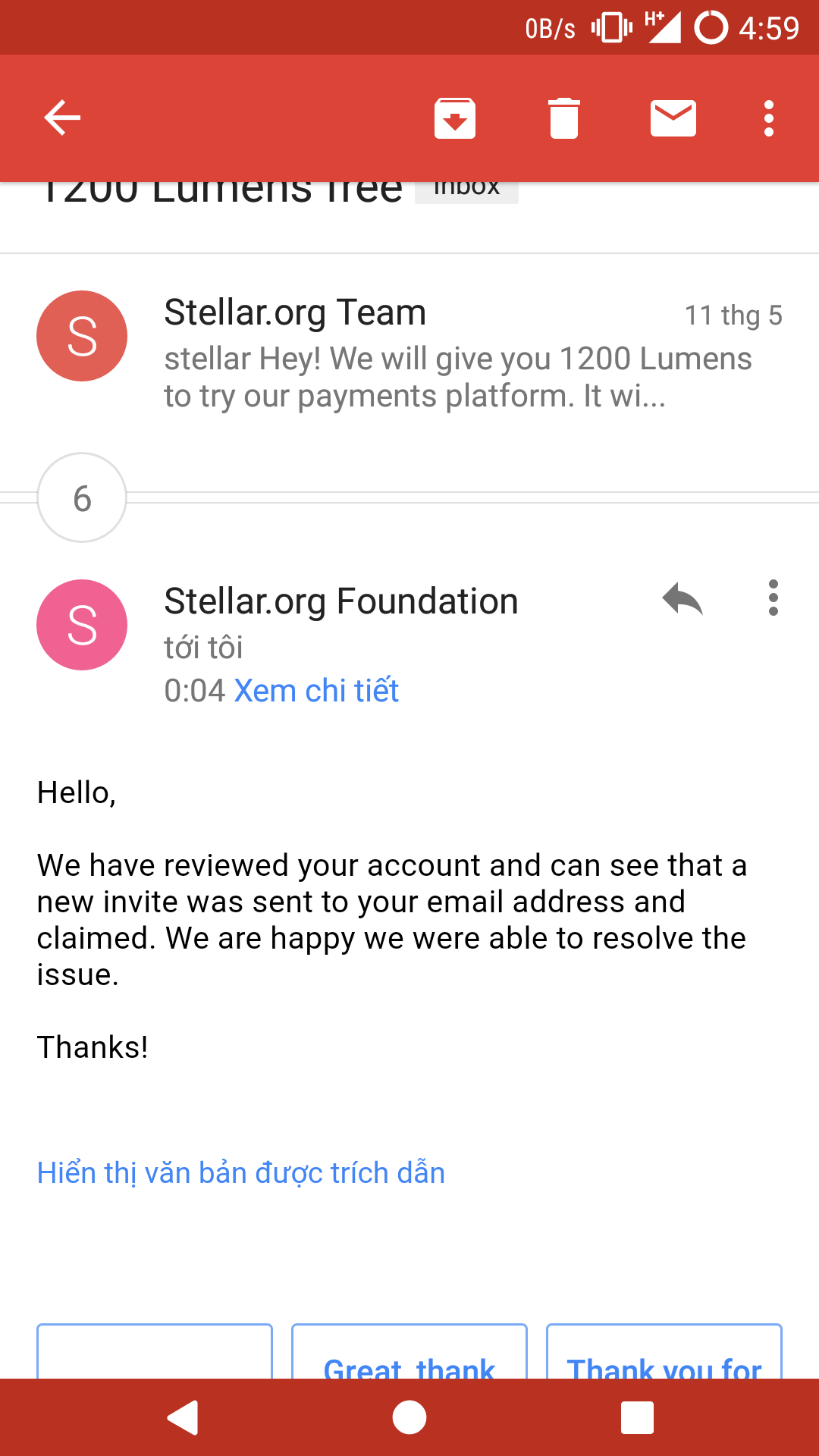
Task: Open recent apps with the square button
Action: point(637,1417)
